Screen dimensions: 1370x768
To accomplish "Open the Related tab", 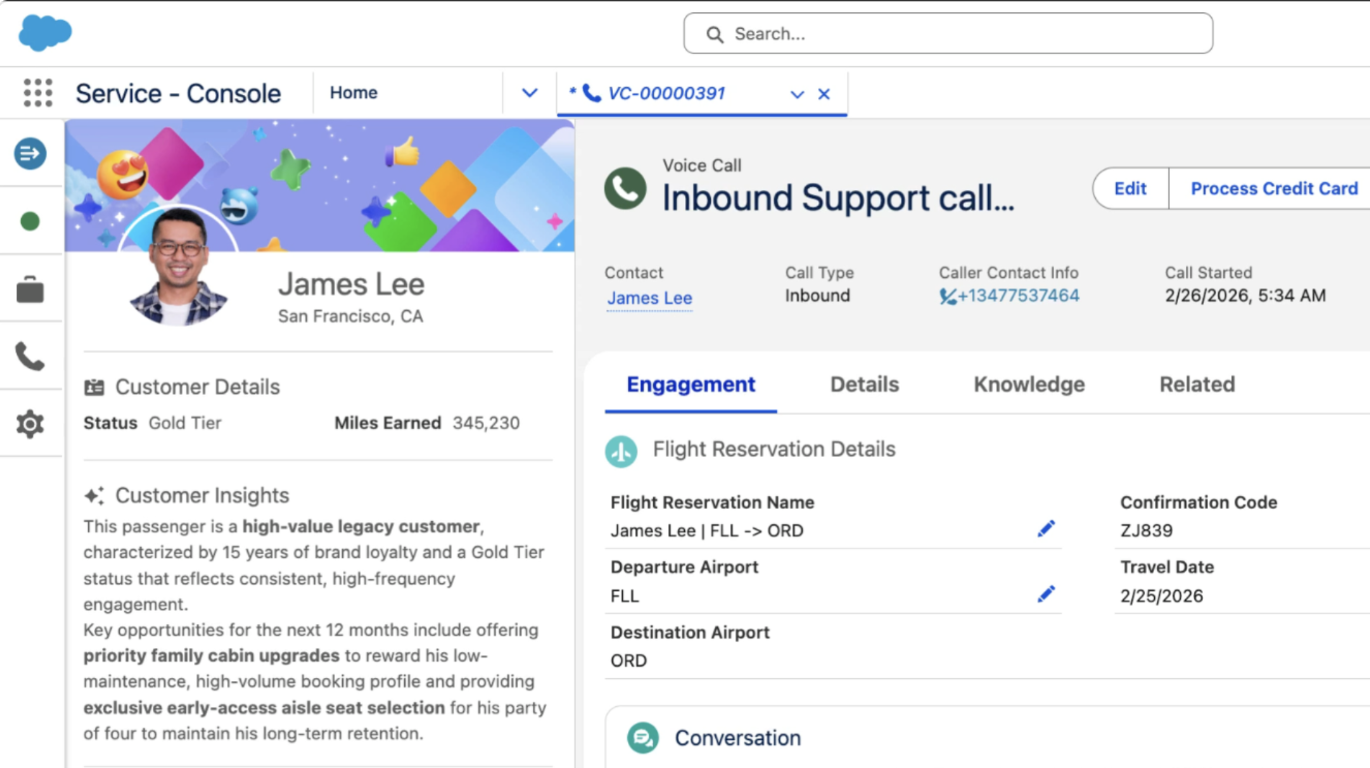I will (1197, 385).
